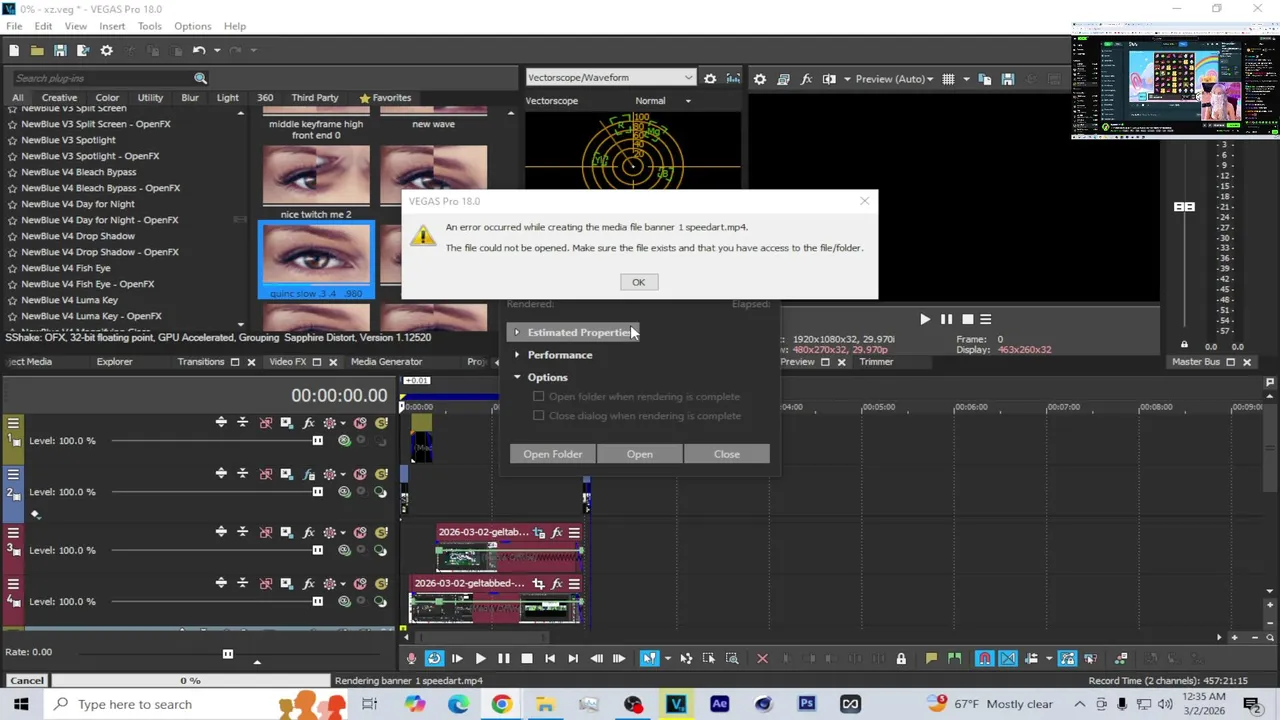Mute track 3 video
Screen dimensions: 1280x720
pos(360,533)
